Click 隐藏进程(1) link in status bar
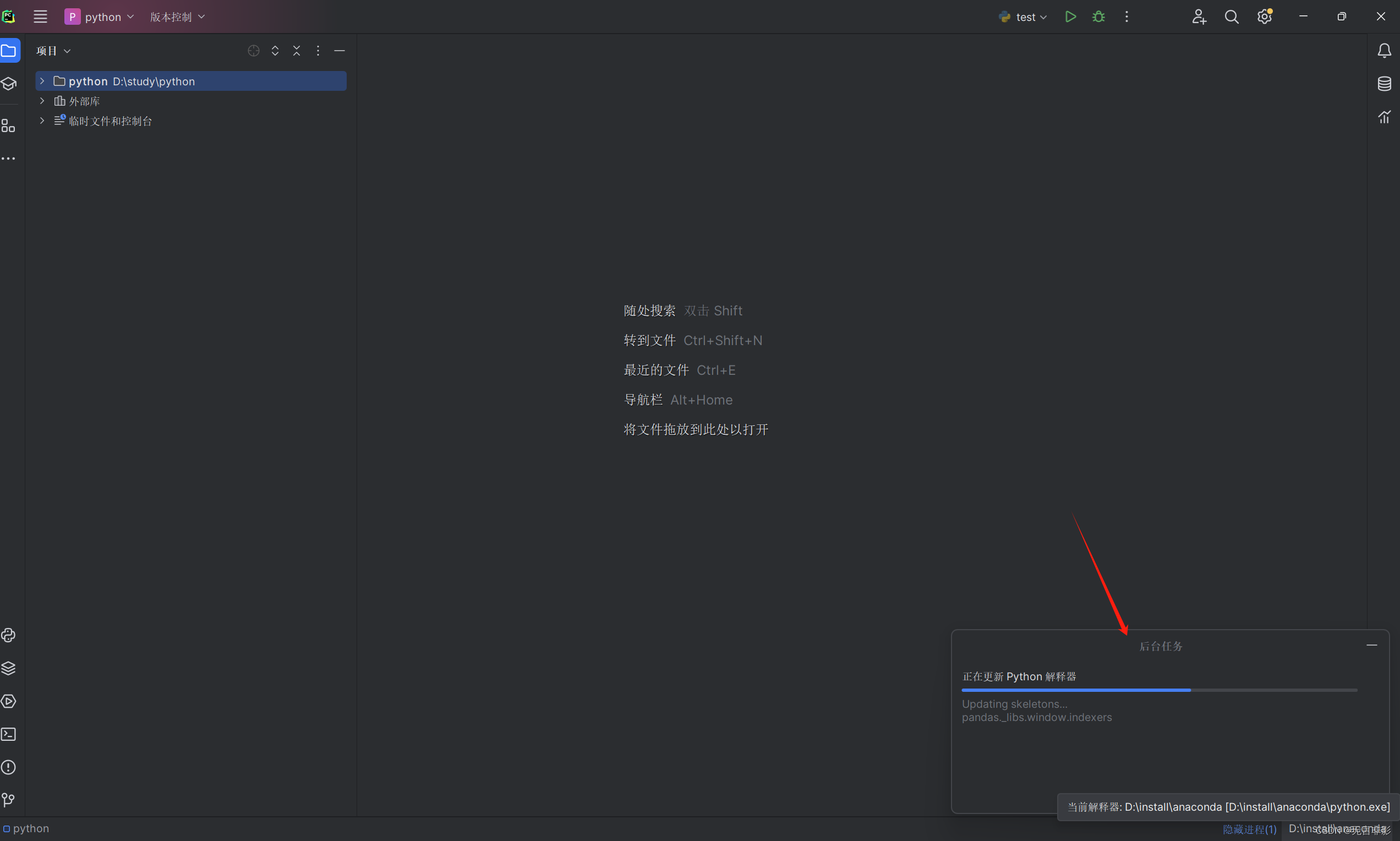This screenshot has width=1400, height=841. click(1249, 829)
